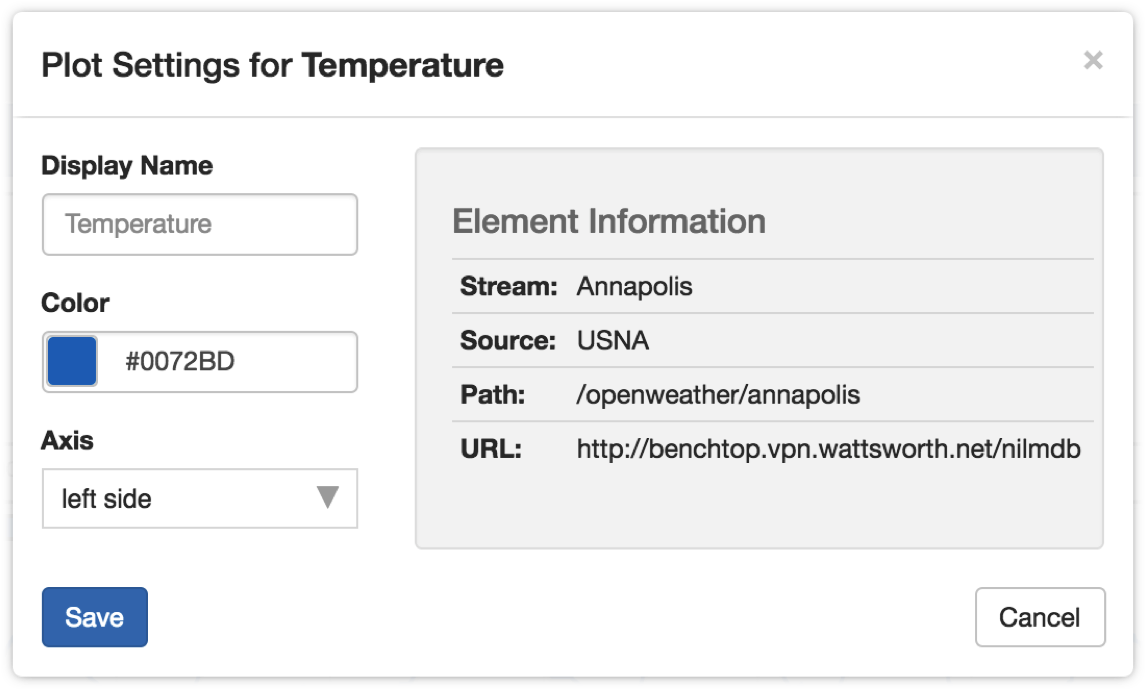The height and width of the screenshot is (690, 1146).
Task: Expand the Axis dropdown arrow
Action: pos(327,497)
